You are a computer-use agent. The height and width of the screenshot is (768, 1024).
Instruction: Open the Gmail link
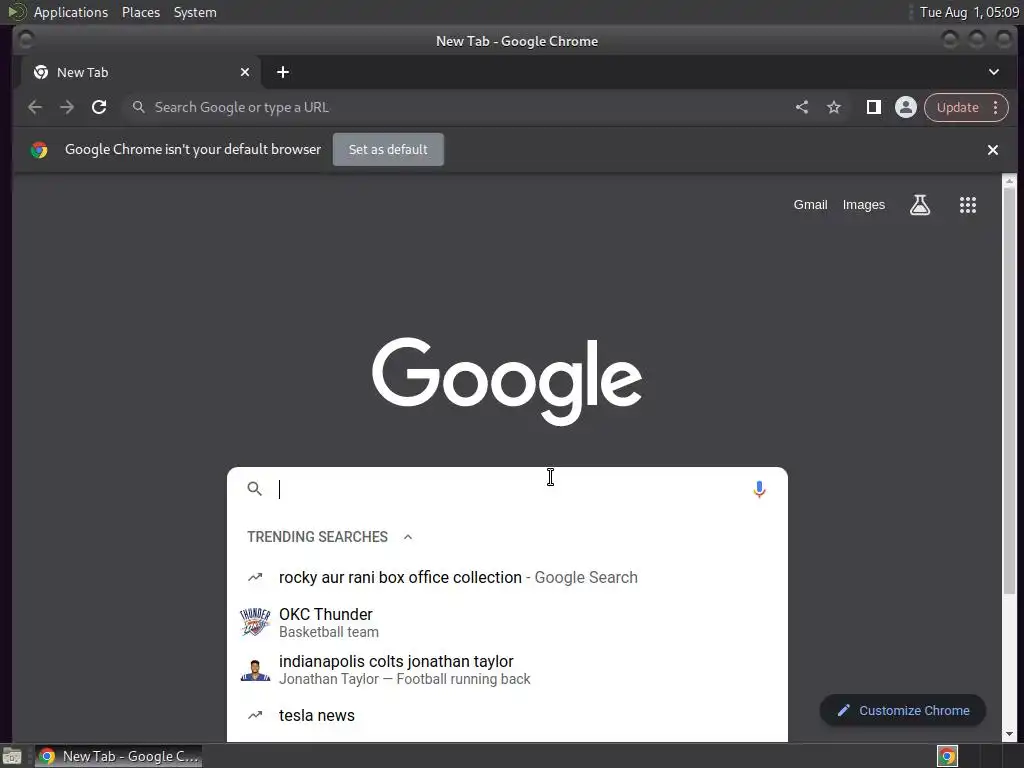(810, 205)
